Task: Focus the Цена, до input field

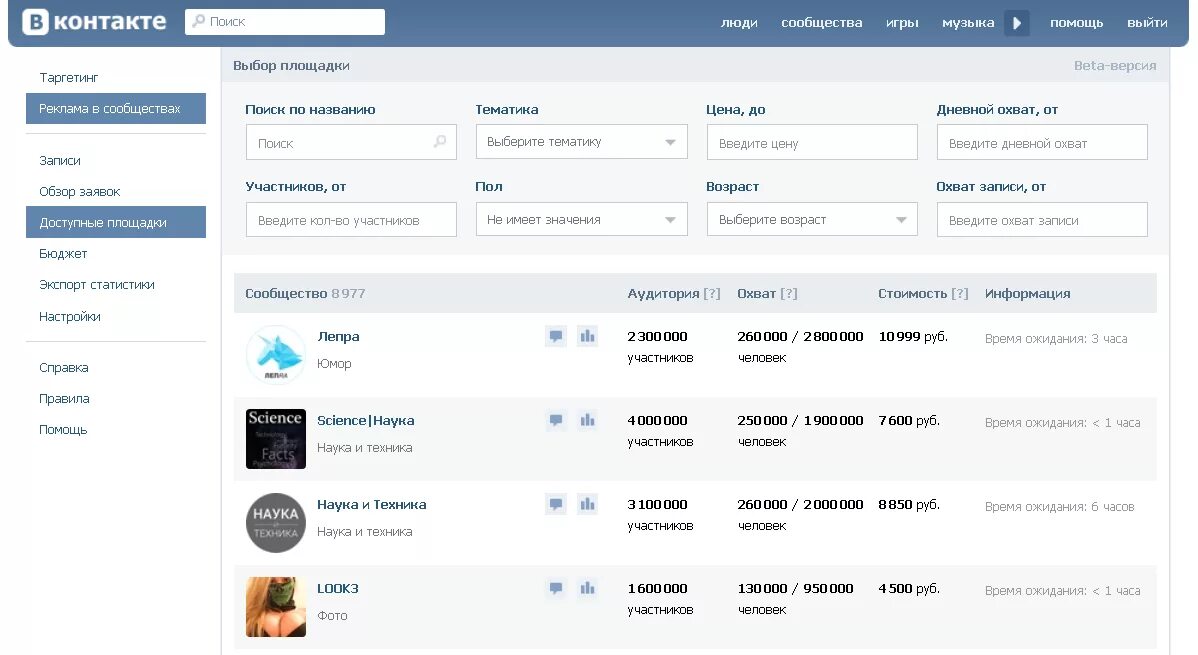Action: click(x=812, y=142)
